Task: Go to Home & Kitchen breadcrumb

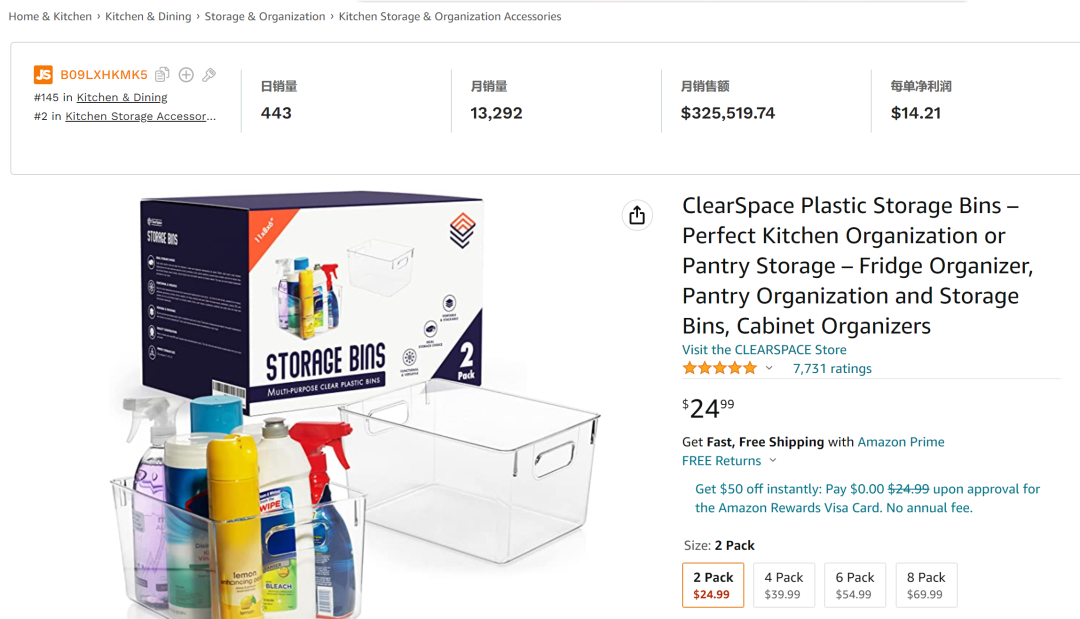Action: [50, 16]
